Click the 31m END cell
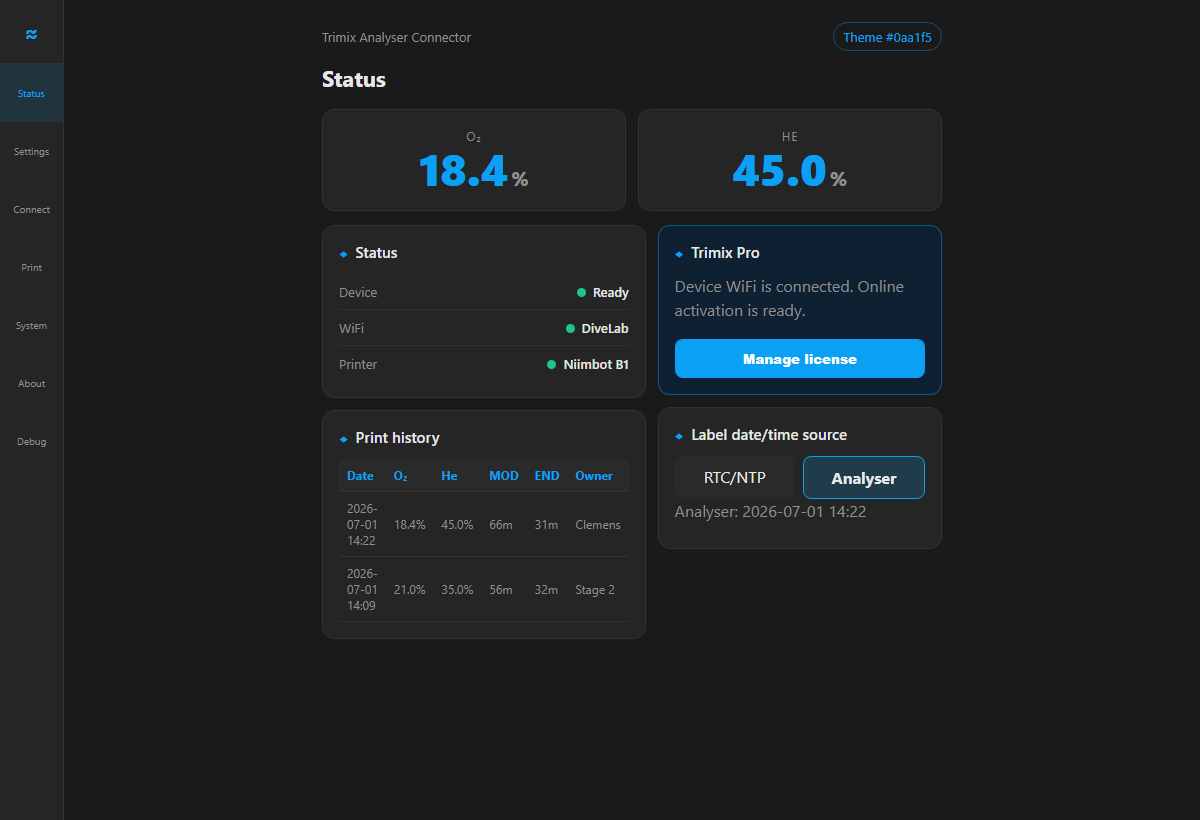Viewport: 1200px width, 820px height. (546, 524)
